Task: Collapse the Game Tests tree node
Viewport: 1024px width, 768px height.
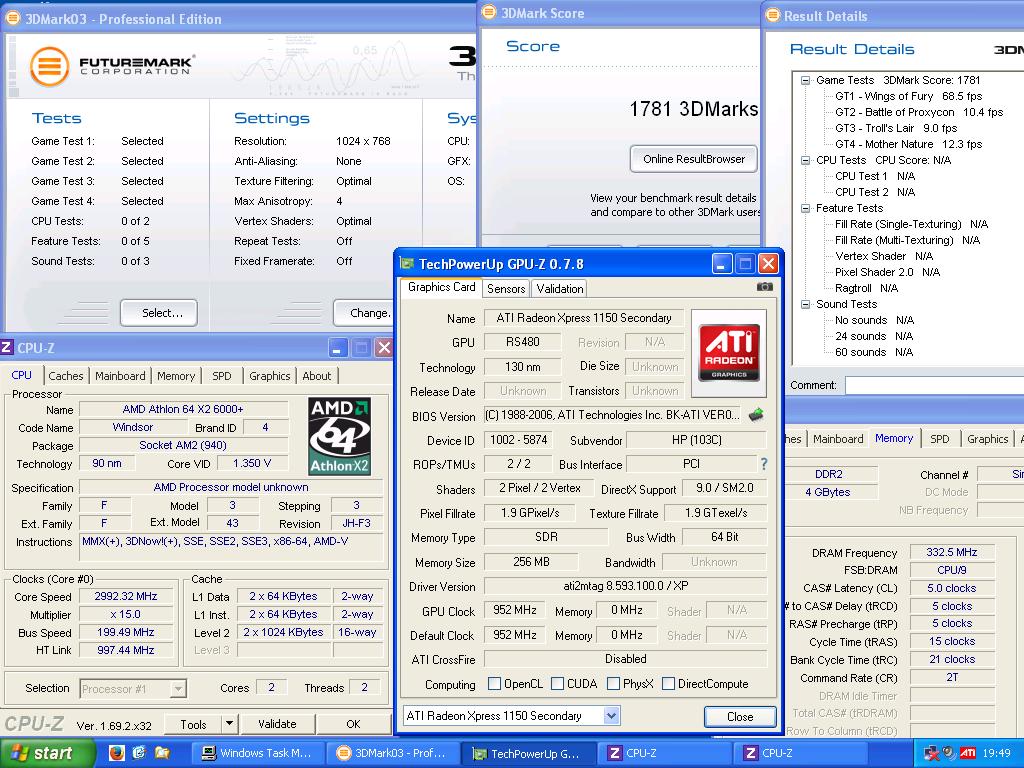Action: (x=806, y=80)
